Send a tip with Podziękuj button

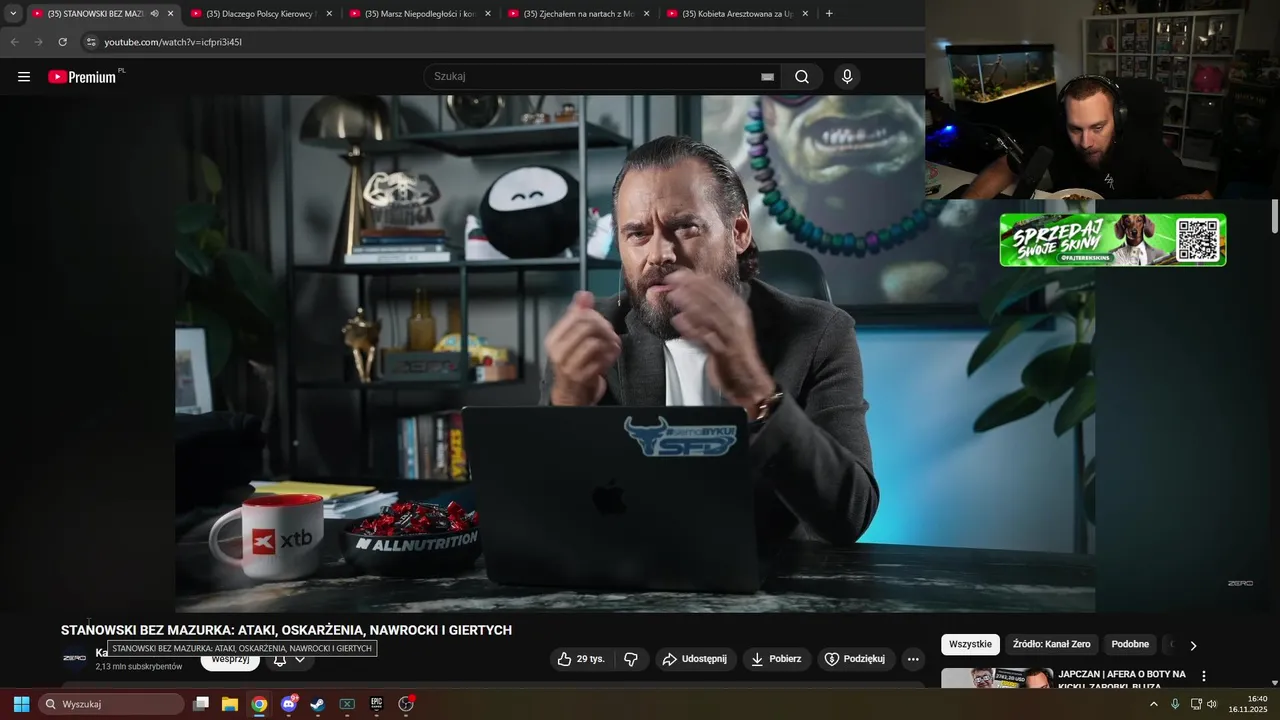(855, 659)
